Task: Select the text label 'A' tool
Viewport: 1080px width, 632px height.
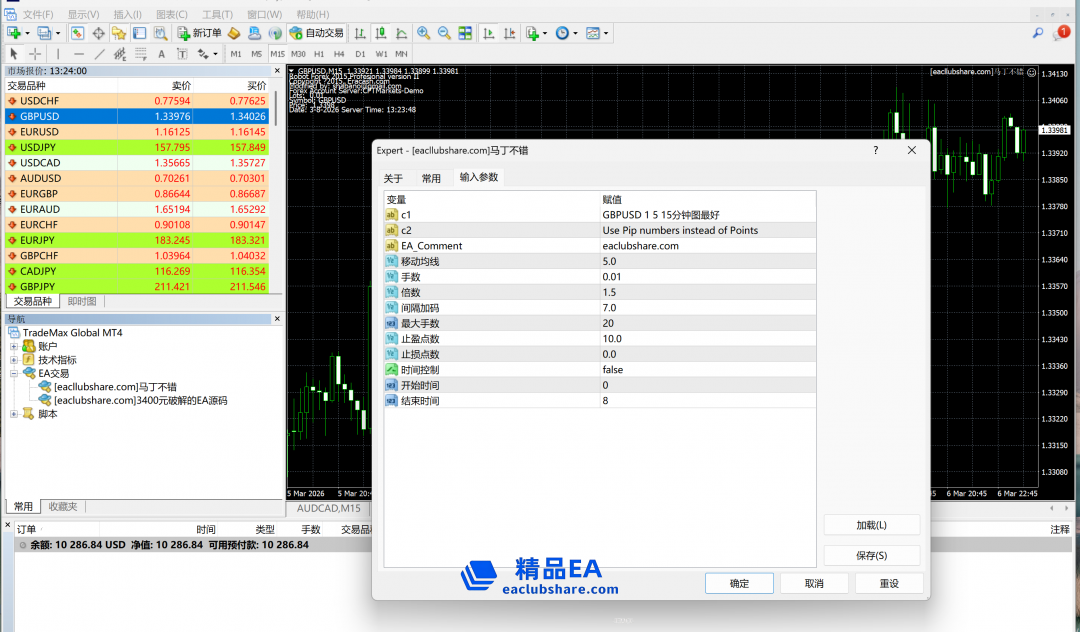Action: point(161,54)
